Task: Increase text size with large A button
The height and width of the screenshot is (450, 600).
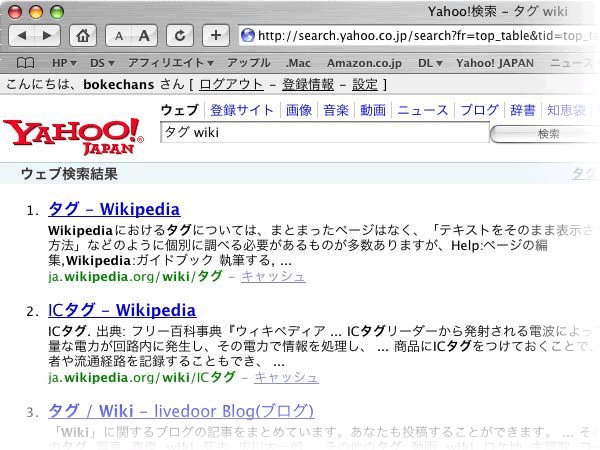Action: coord(145,36)
